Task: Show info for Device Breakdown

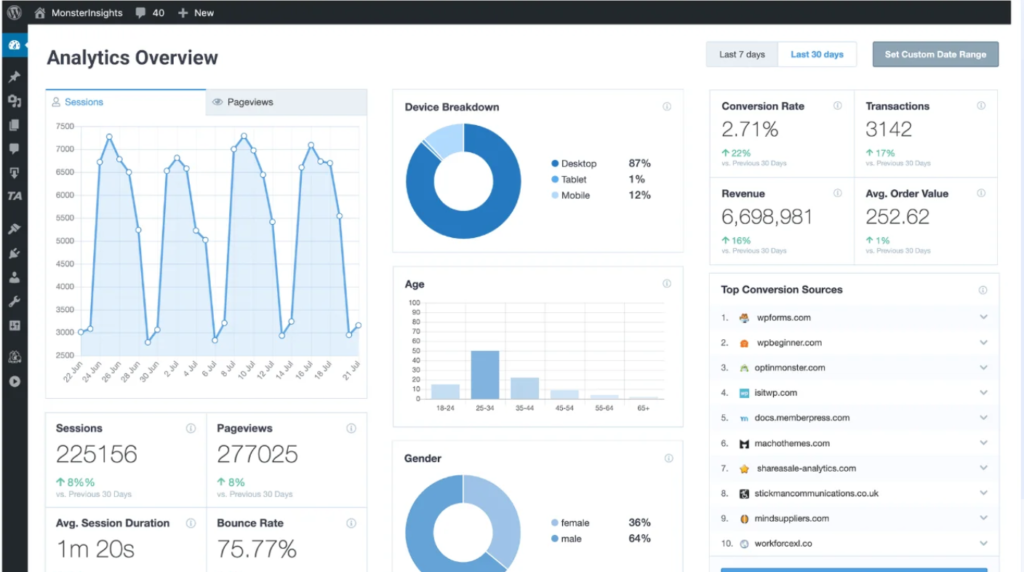Action: point(667,106)
